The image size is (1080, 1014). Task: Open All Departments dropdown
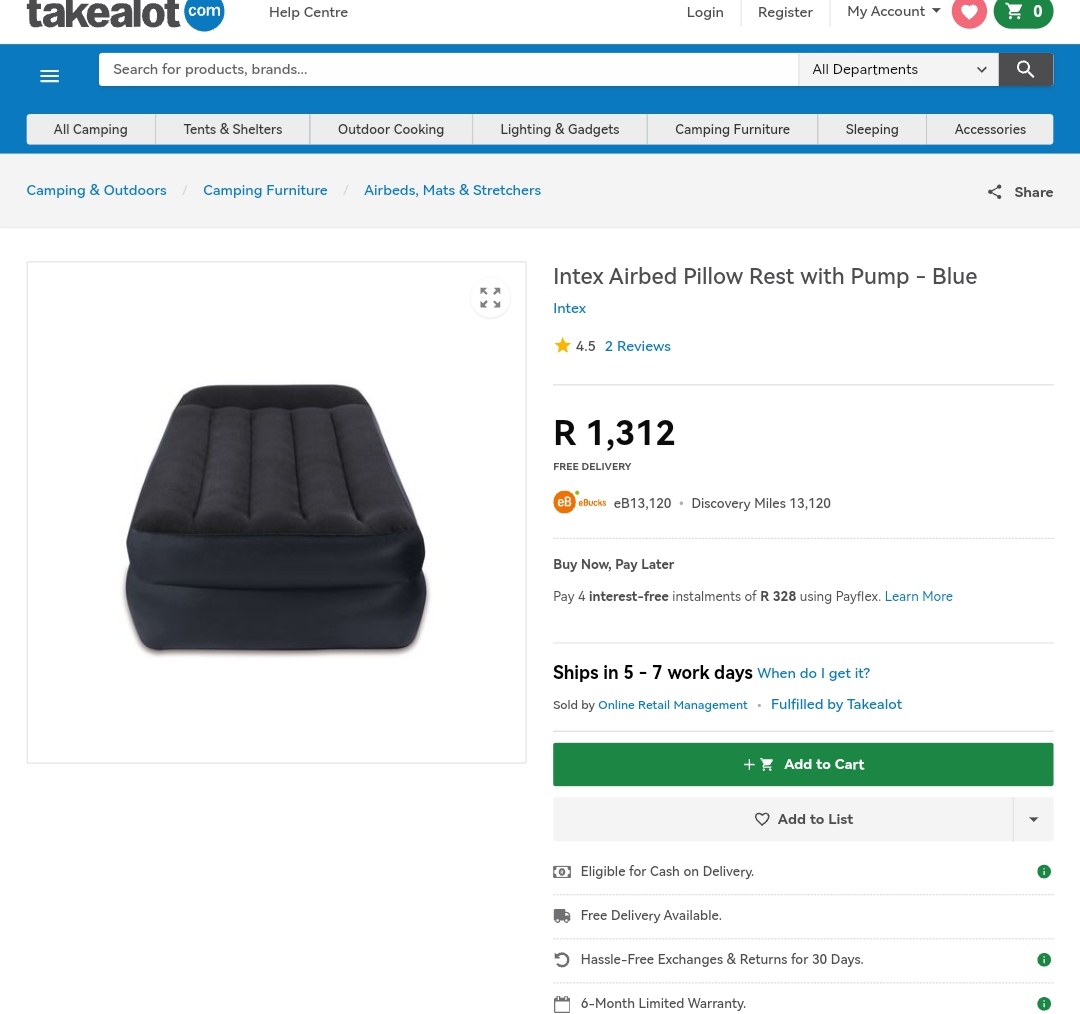tap(898, 69)
